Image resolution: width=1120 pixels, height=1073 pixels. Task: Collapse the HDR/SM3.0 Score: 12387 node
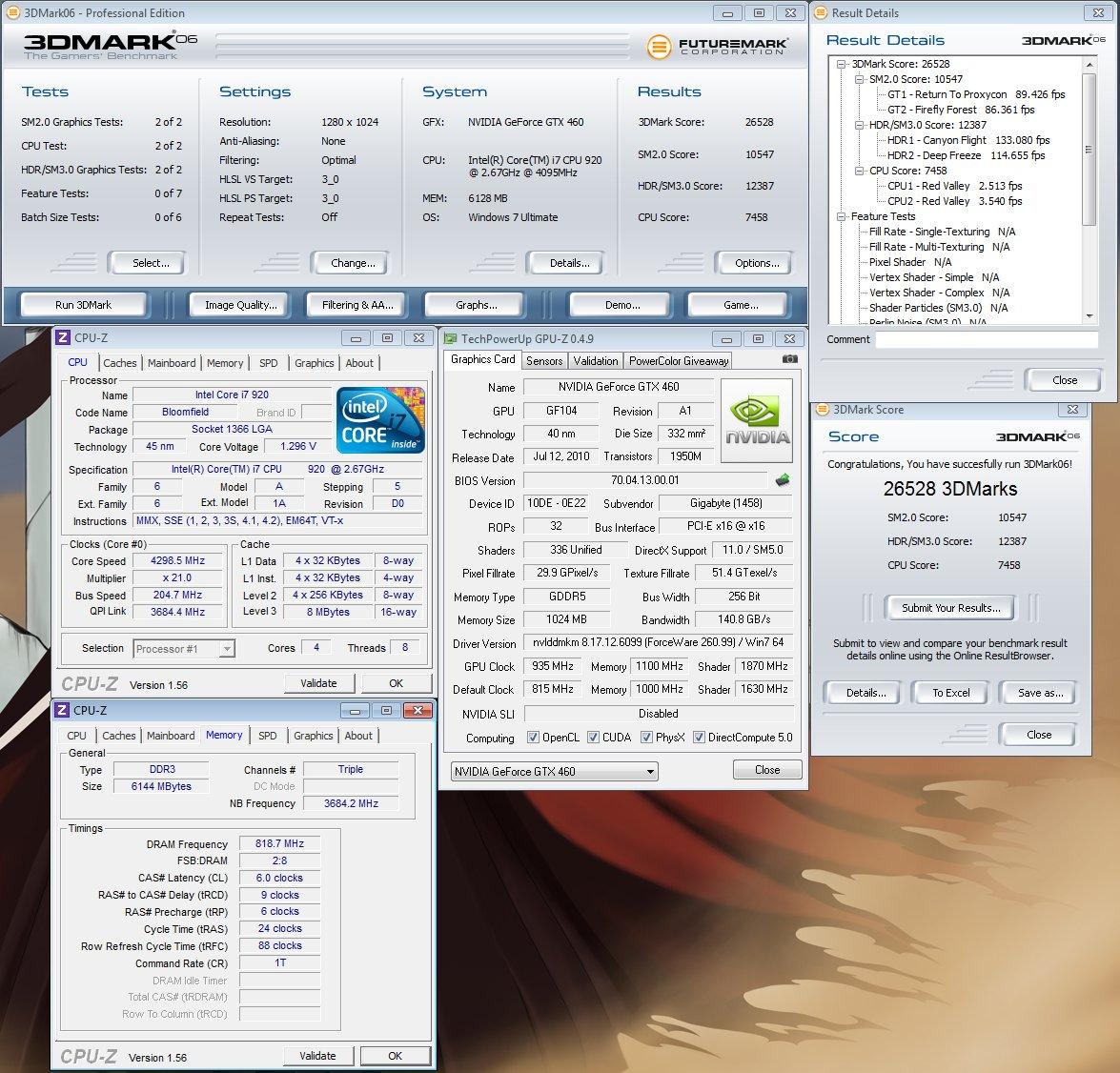[859, 125]
